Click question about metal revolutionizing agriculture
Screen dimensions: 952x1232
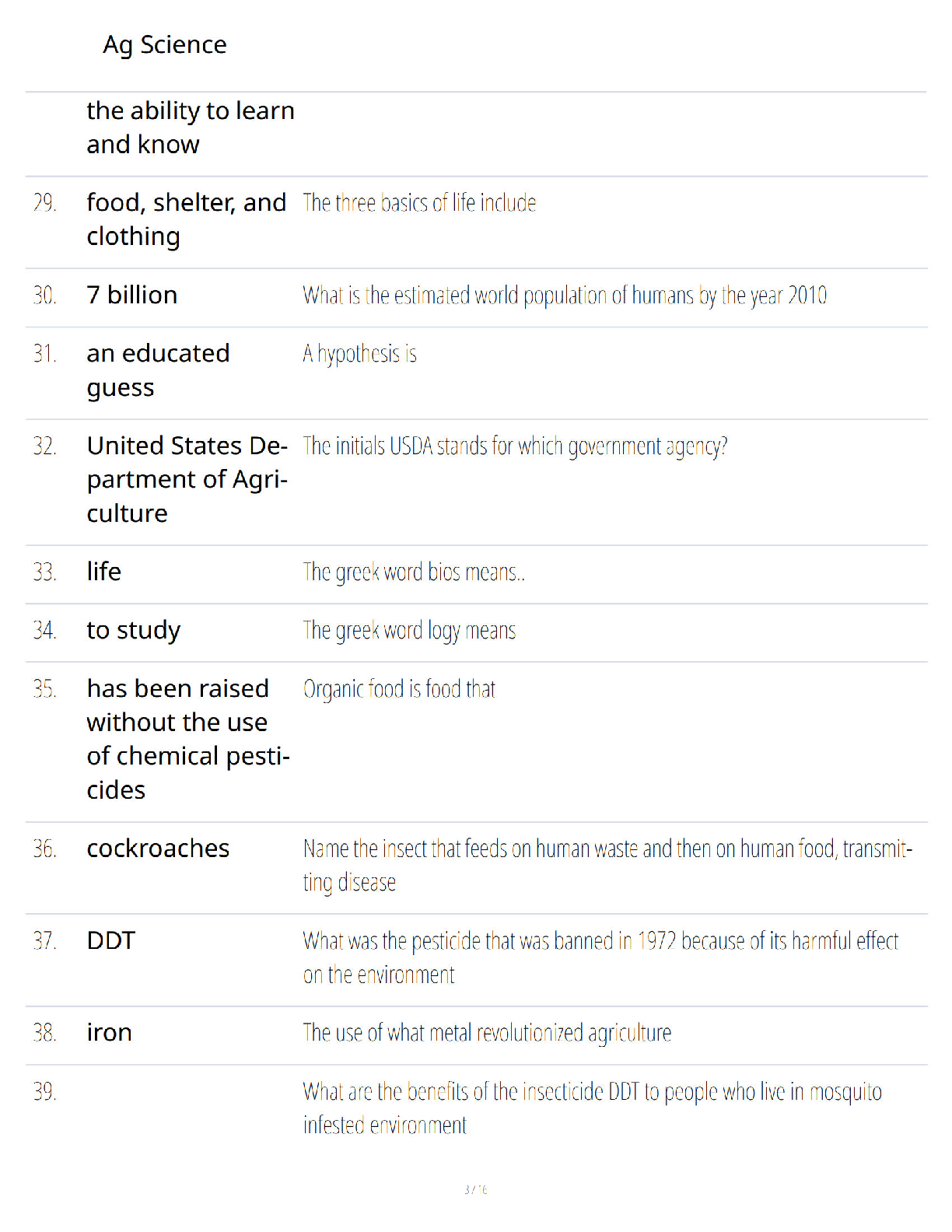pos(487,1033)
